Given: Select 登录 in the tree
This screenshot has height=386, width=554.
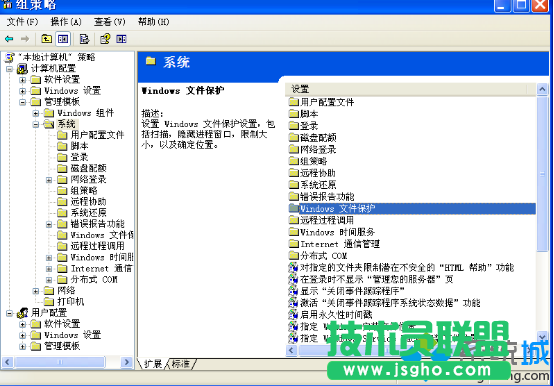Looking at the screenshot, I should point(79,157).
